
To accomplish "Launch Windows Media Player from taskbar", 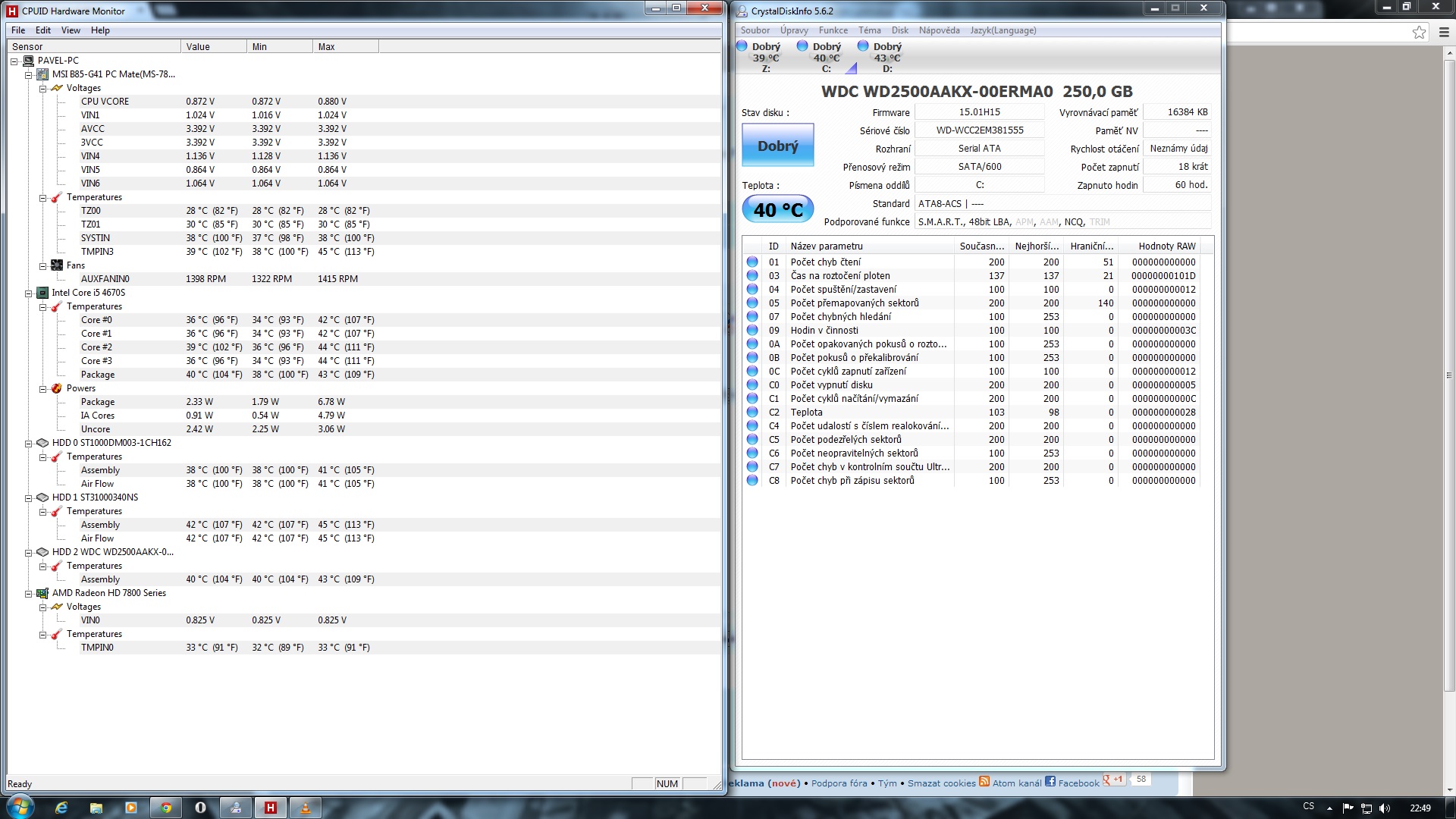I will pos(131,808).
